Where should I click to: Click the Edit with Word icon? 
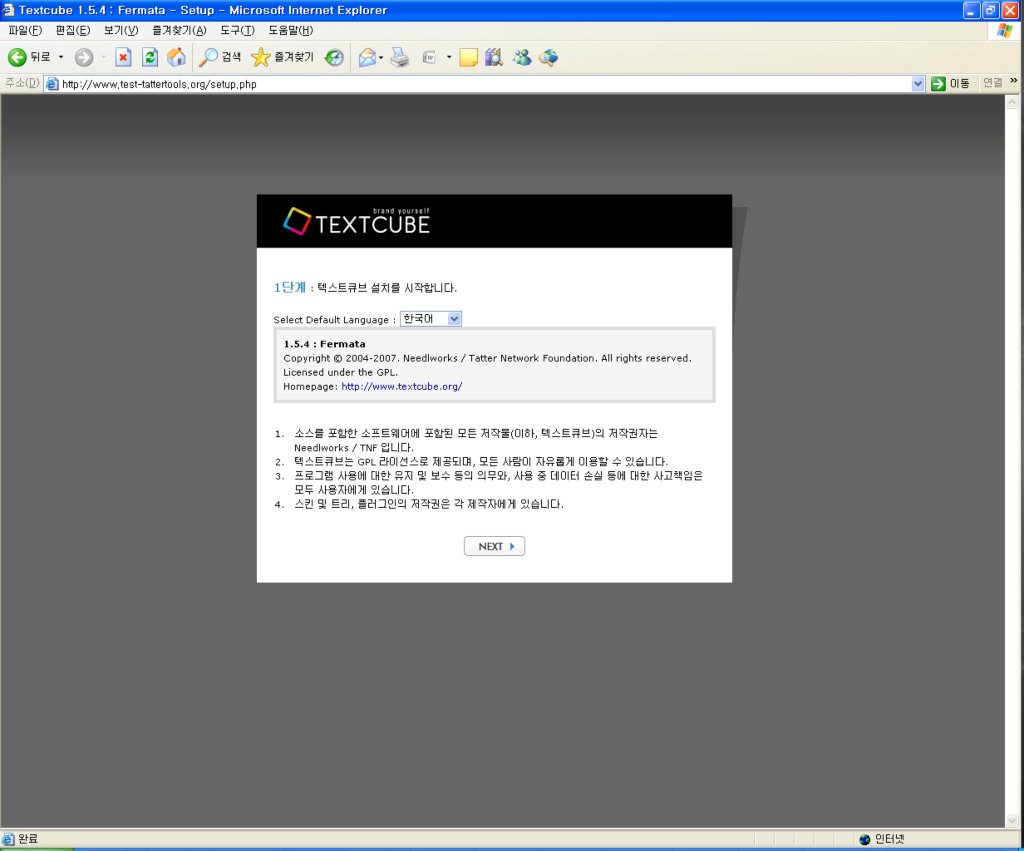(x=429, y=57)
